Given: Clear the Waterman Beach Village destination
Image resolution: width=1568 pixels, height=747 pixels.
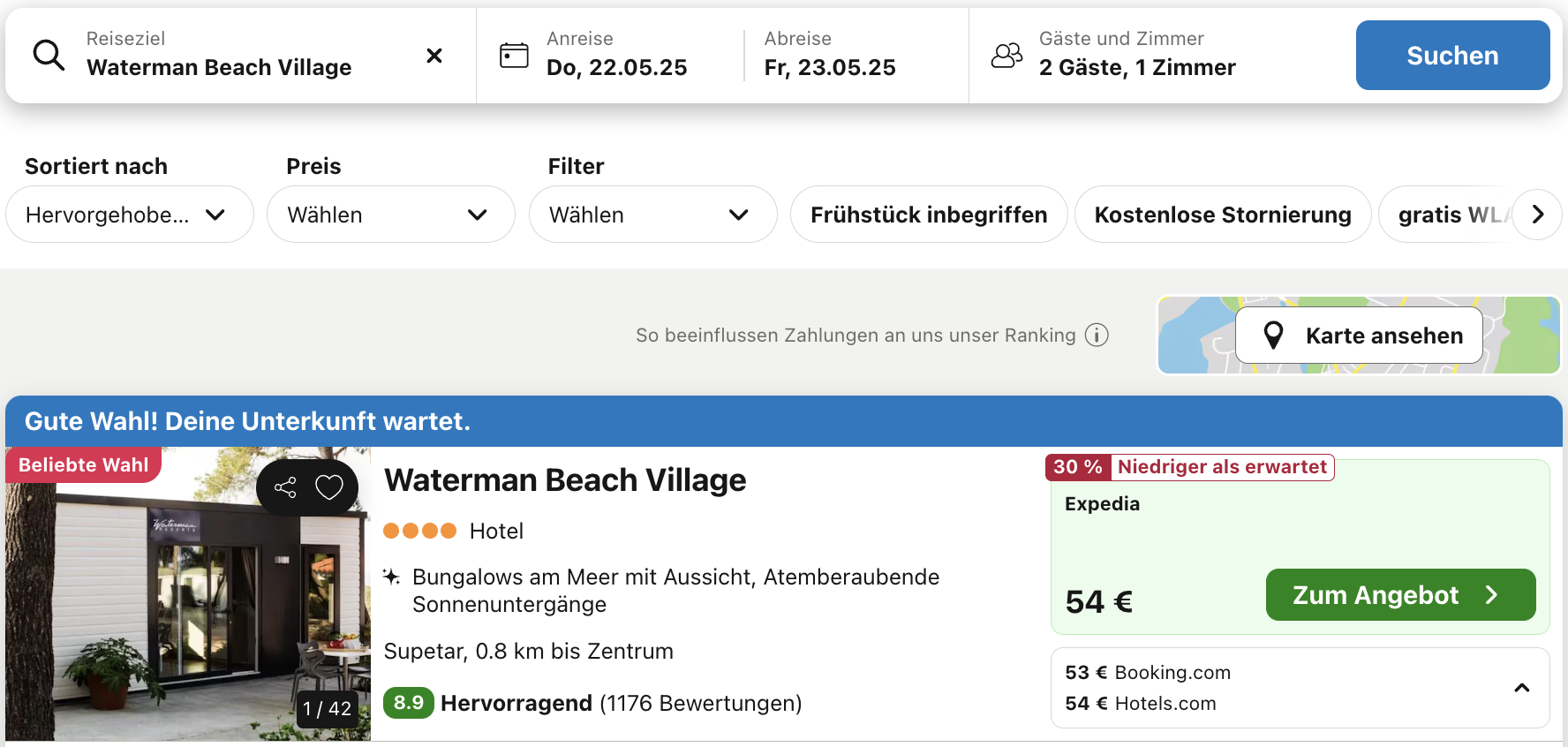Looking at the screenshot, I should (434, 56).
